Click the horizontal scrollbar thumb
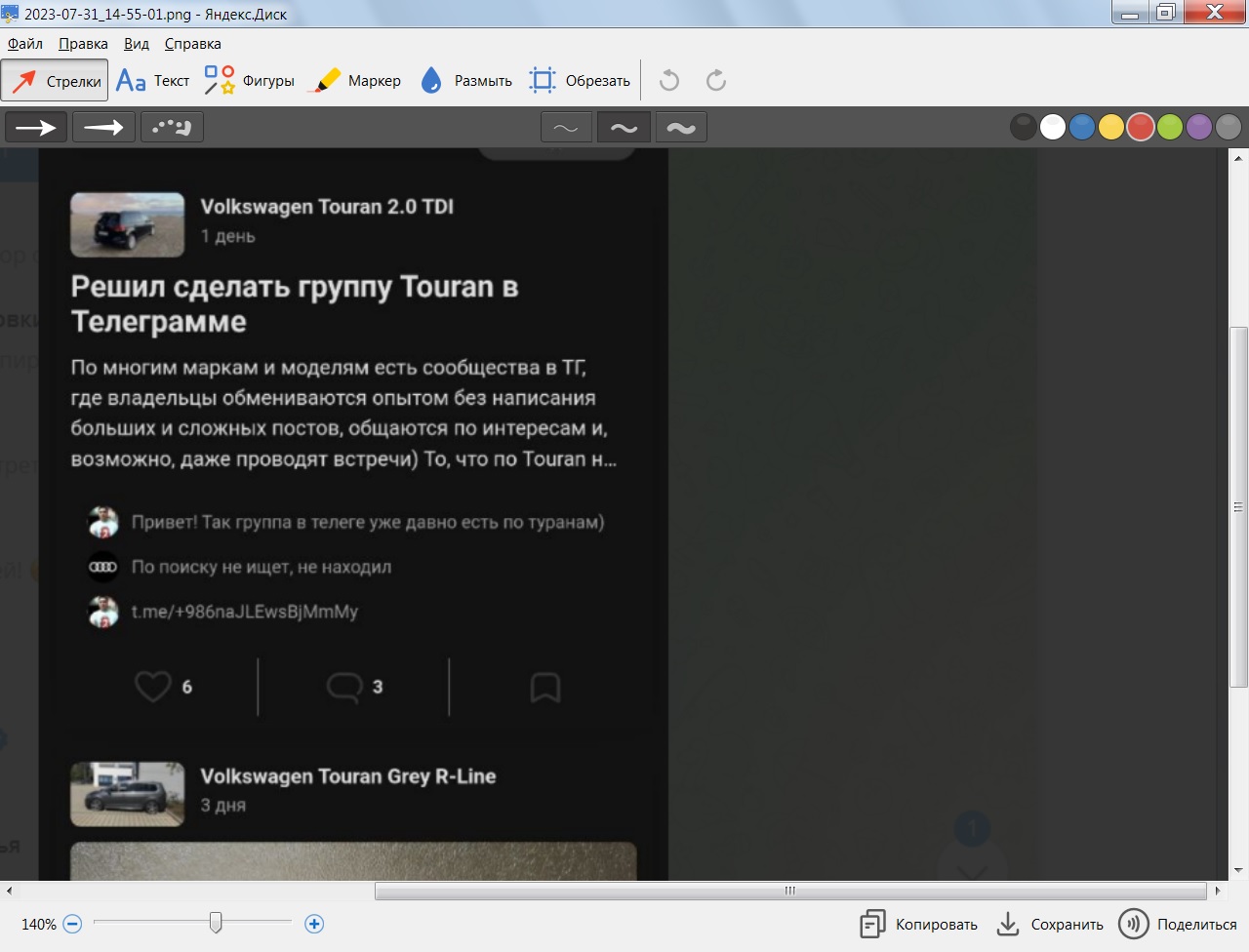1249x952 pixels. pos(790,891)
